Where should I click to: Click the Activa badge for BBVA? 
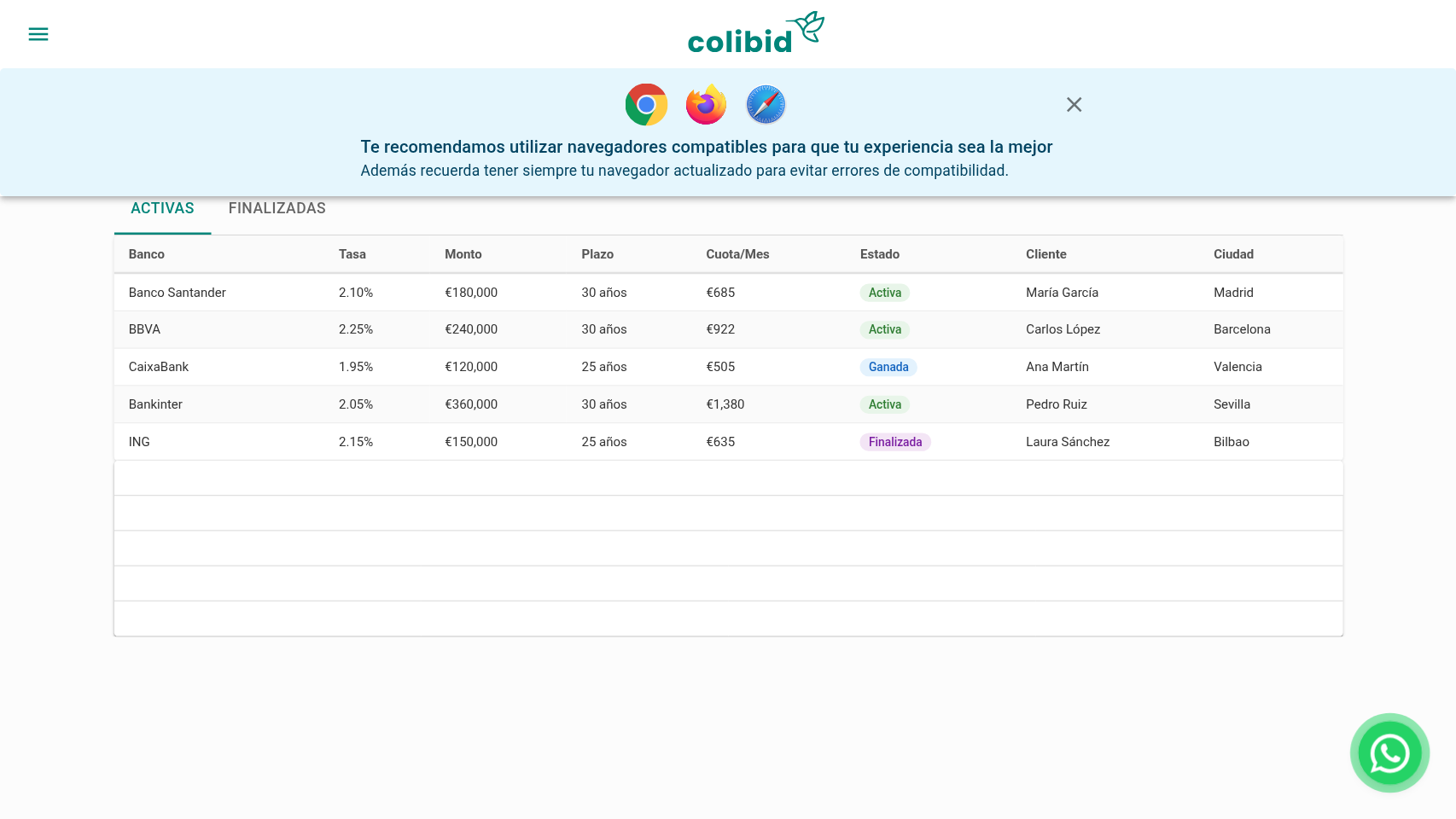[x=885, y=329]
